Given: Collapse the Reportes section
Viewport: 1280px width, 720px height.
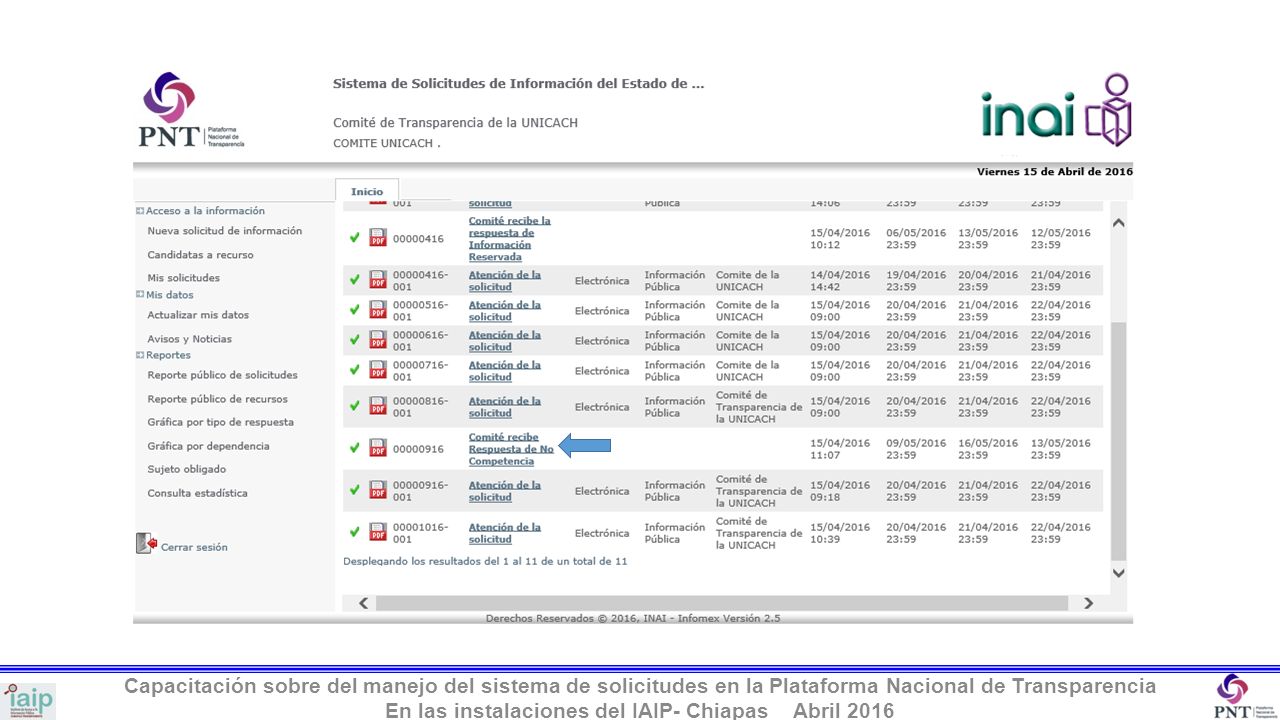Looking at the screenshot, I should [140, 355].
